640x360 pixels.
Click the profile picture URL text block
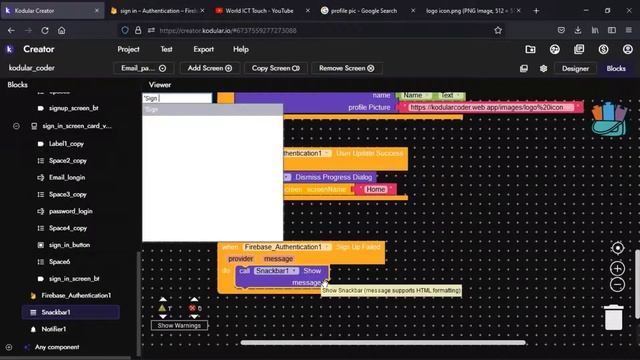[x=491, y=107]
